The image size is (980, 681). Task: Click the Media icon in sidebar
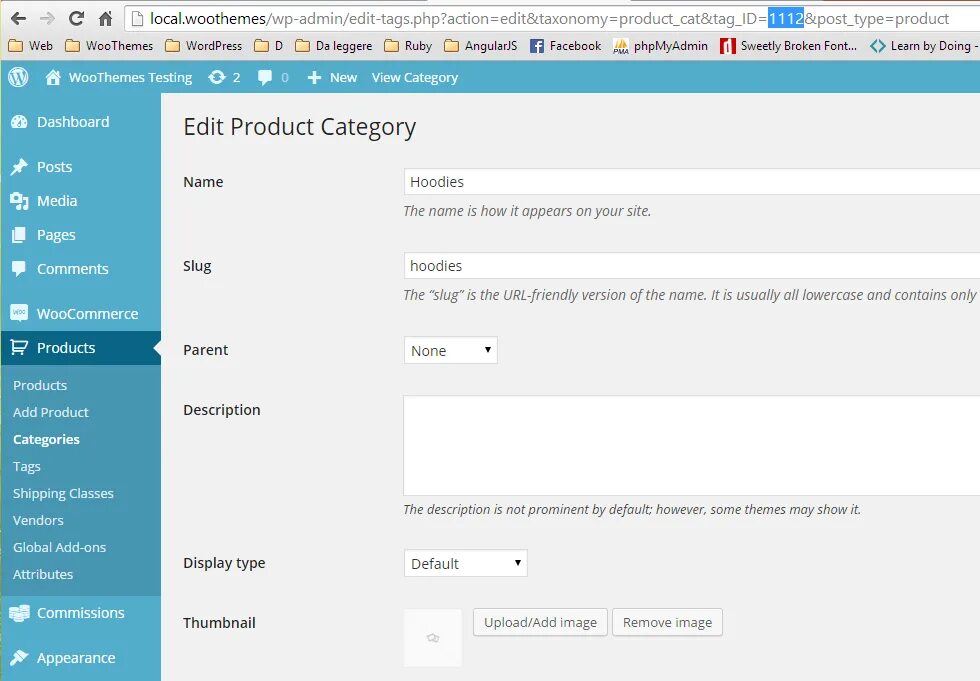[x=19, y=201]
